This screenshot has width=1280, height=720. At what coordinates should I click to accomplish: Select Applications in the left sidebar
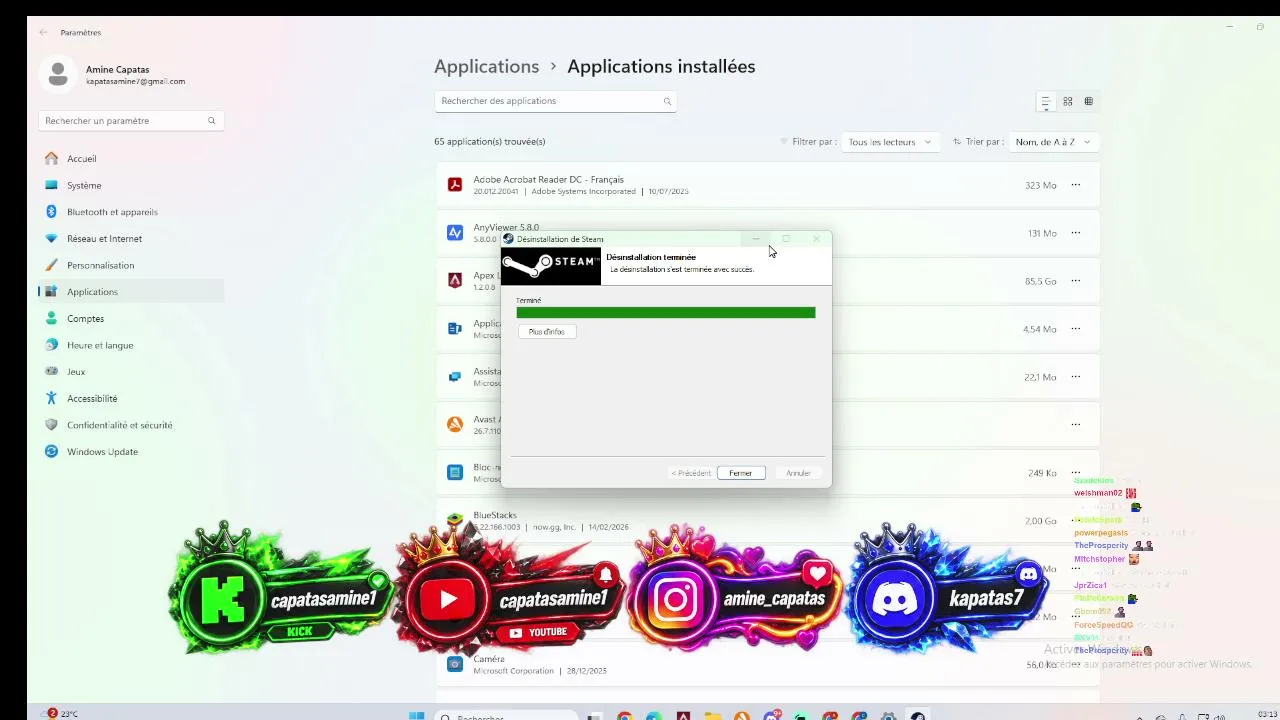coord(131,292)
